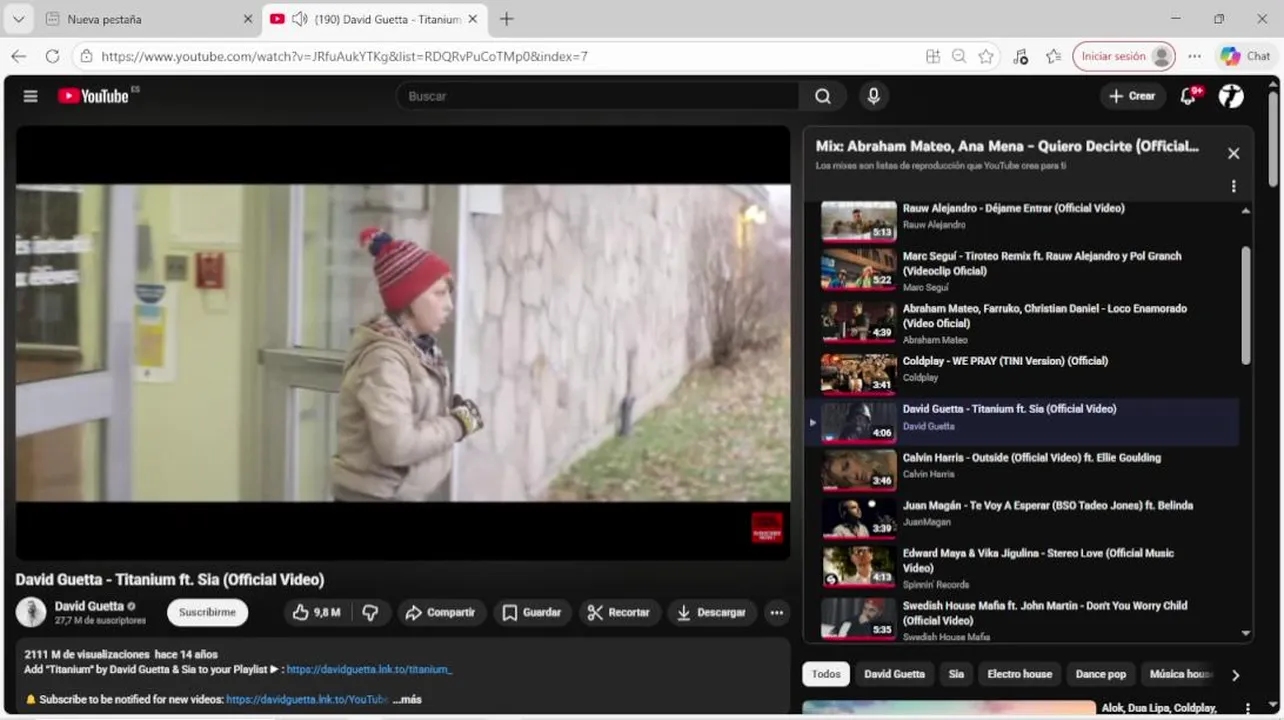Click the browser address bar URL
The height and width of the screenshot is (720, 1284).
click(x=344, y=56)
